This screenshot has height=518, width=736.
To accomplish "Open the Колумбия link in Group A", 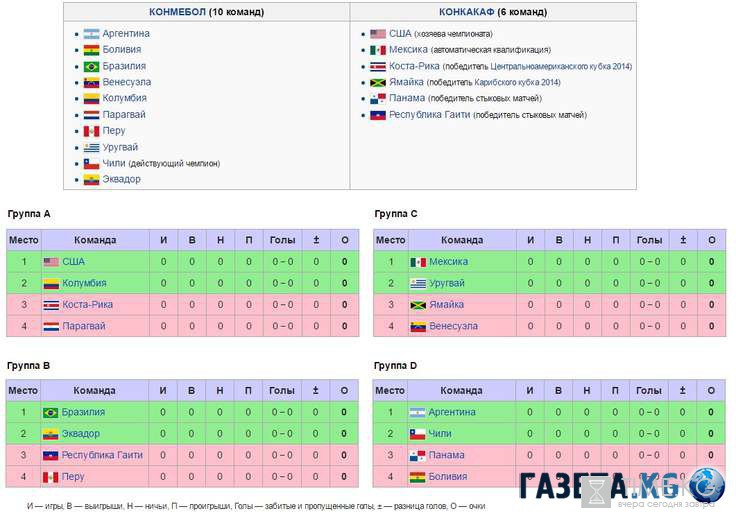I will pos(84,283).
